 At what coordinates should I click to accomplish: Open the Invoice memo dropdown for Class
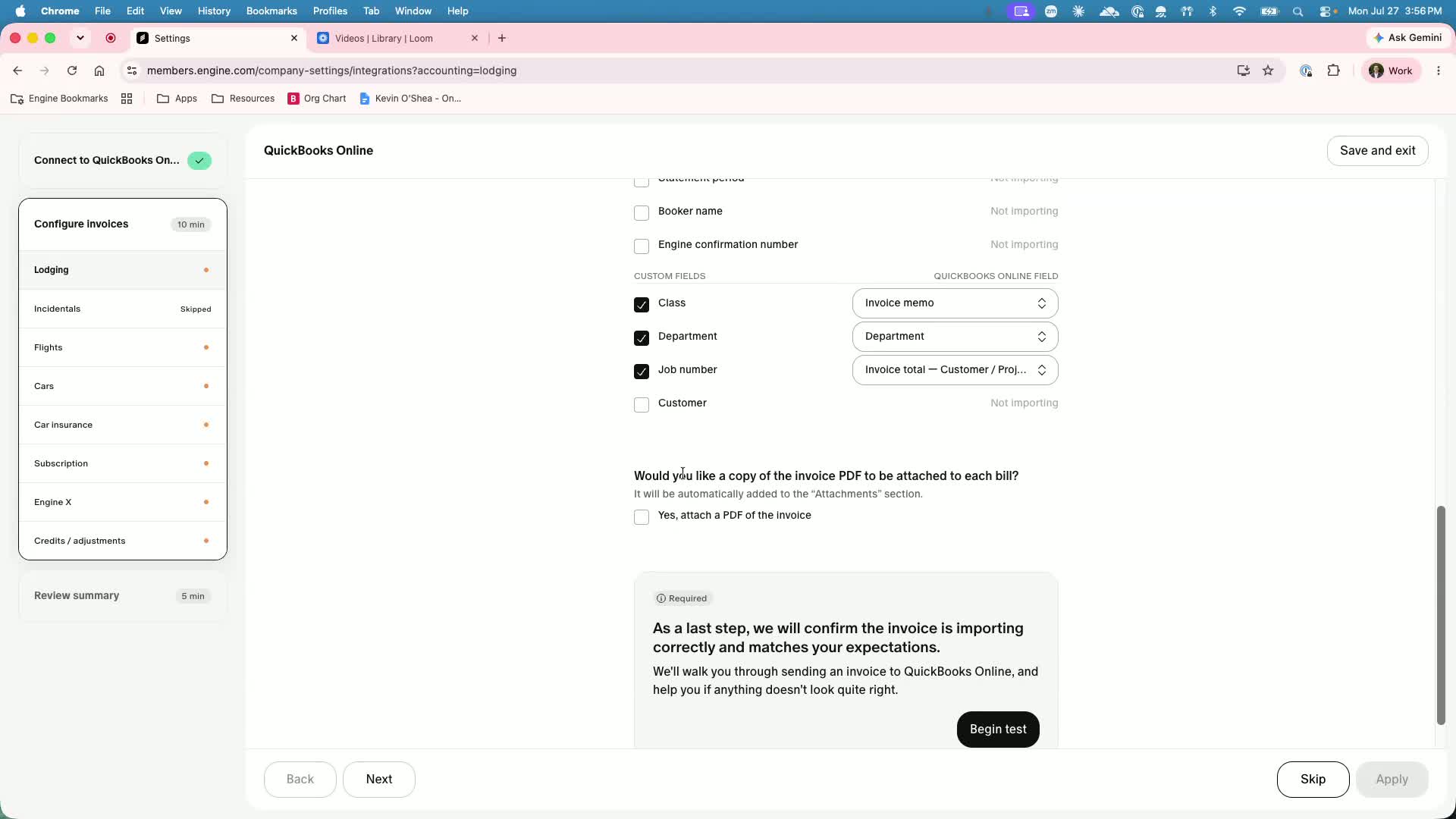pyautogui.click(x=955, y=303)
